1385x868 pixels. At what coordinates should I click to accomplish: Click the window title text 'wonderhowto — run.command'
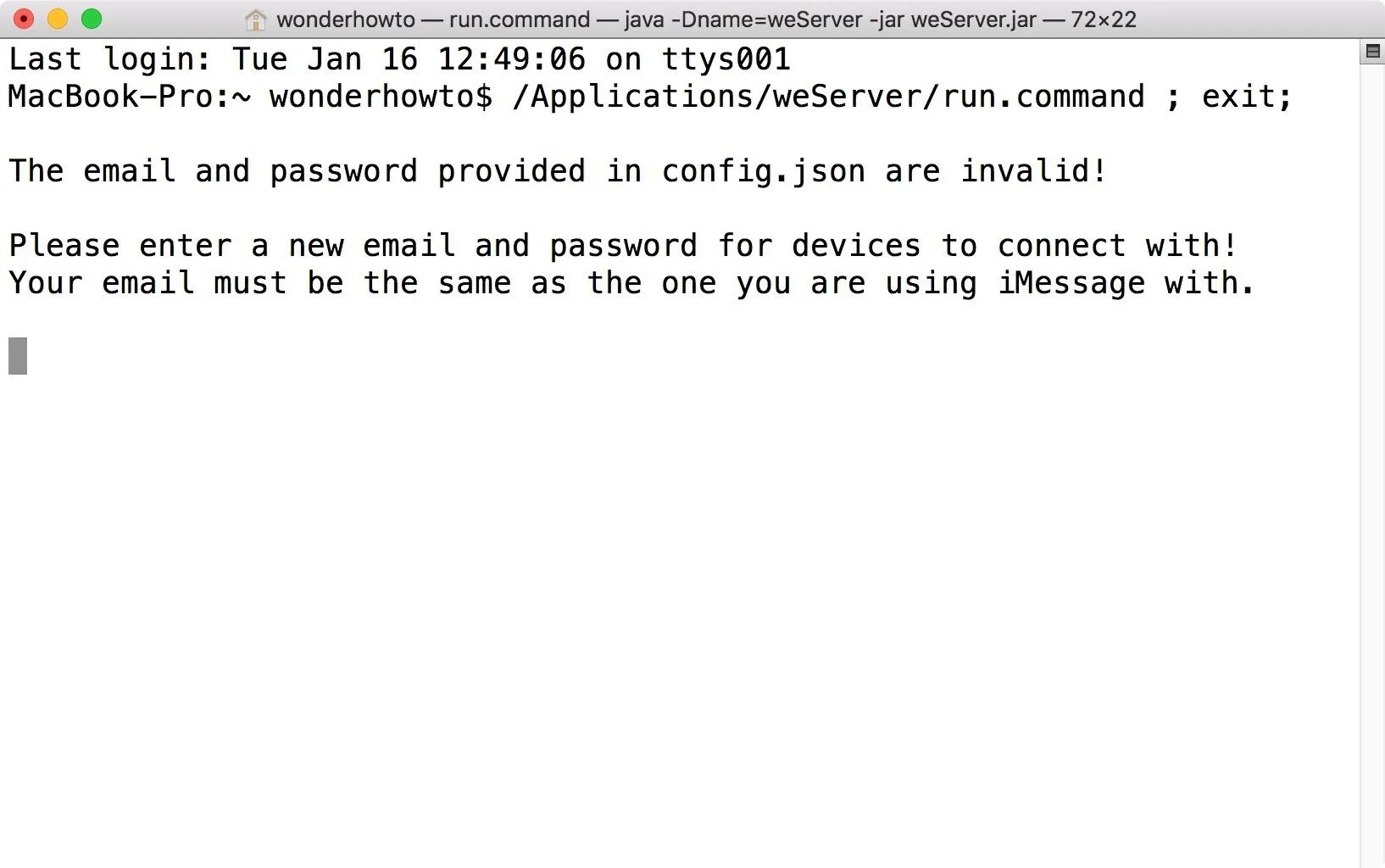tap(433, 19)
